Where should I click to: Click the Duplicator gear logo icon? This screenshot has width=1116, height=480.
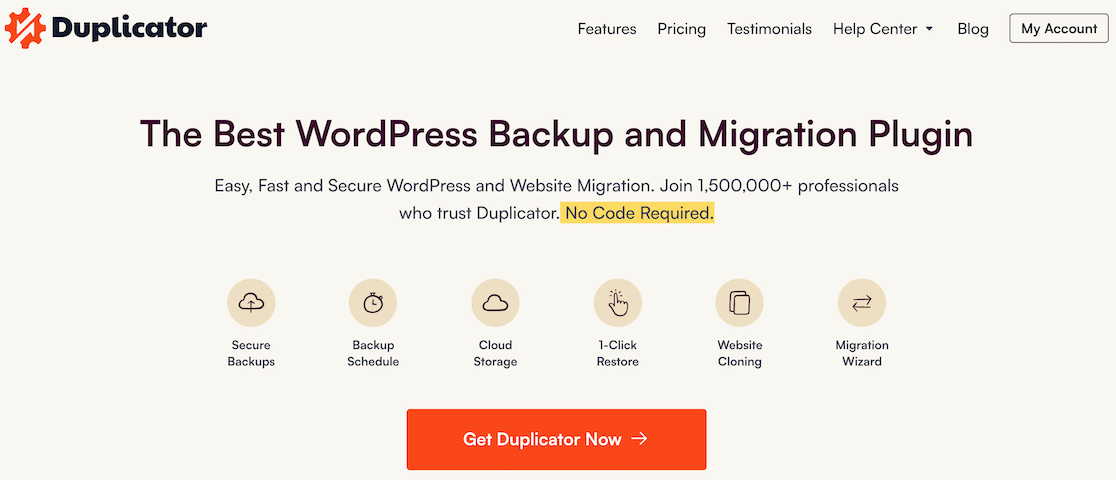point(25,28)
